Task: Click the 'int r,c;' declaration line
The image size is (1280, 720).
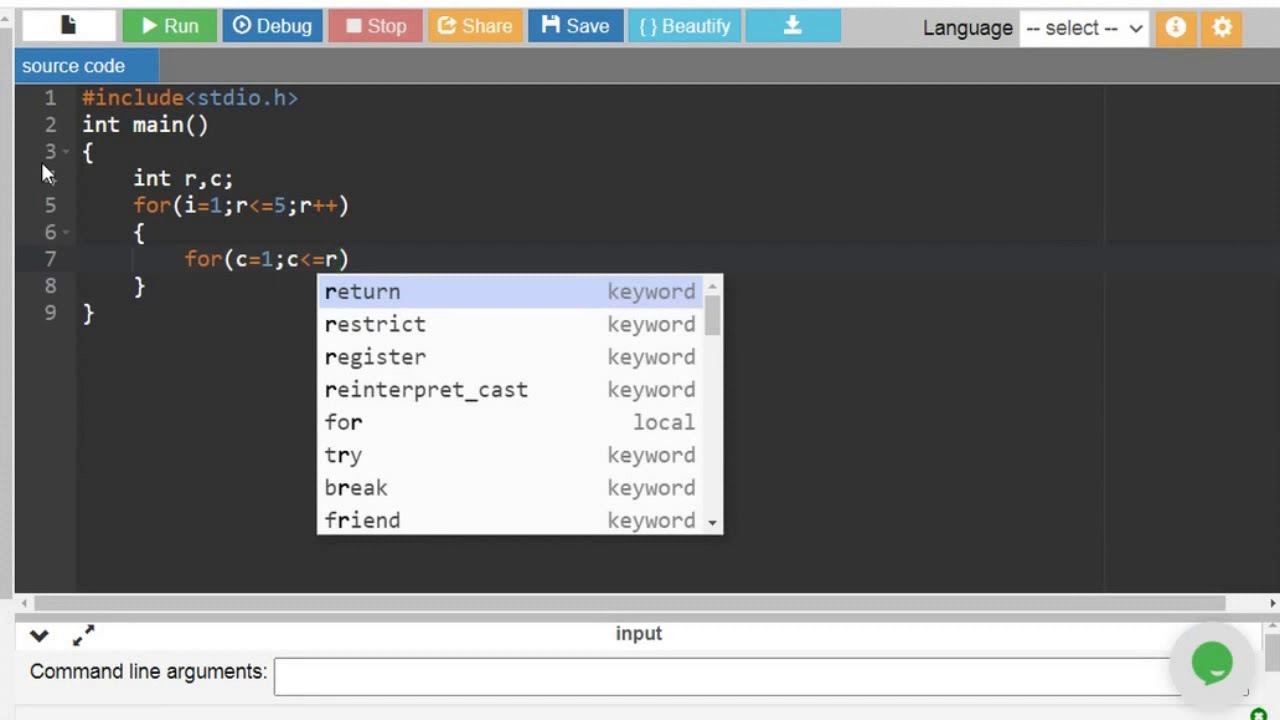Action: tap(183, 178)
